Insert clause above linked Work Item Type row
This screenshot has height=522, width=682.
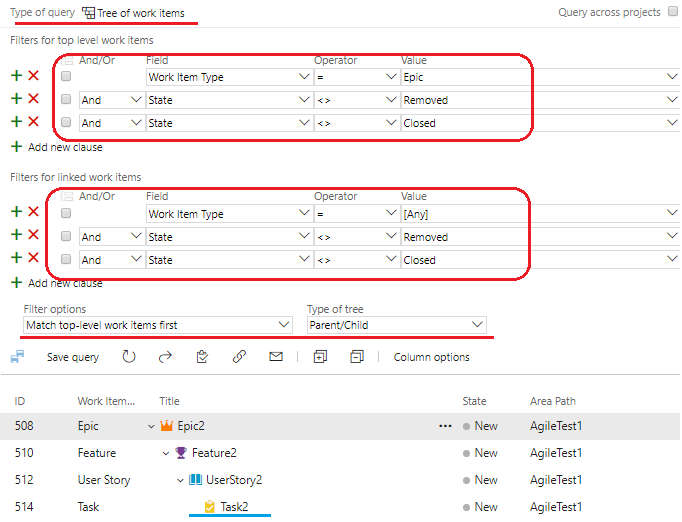tap(16, 213)
